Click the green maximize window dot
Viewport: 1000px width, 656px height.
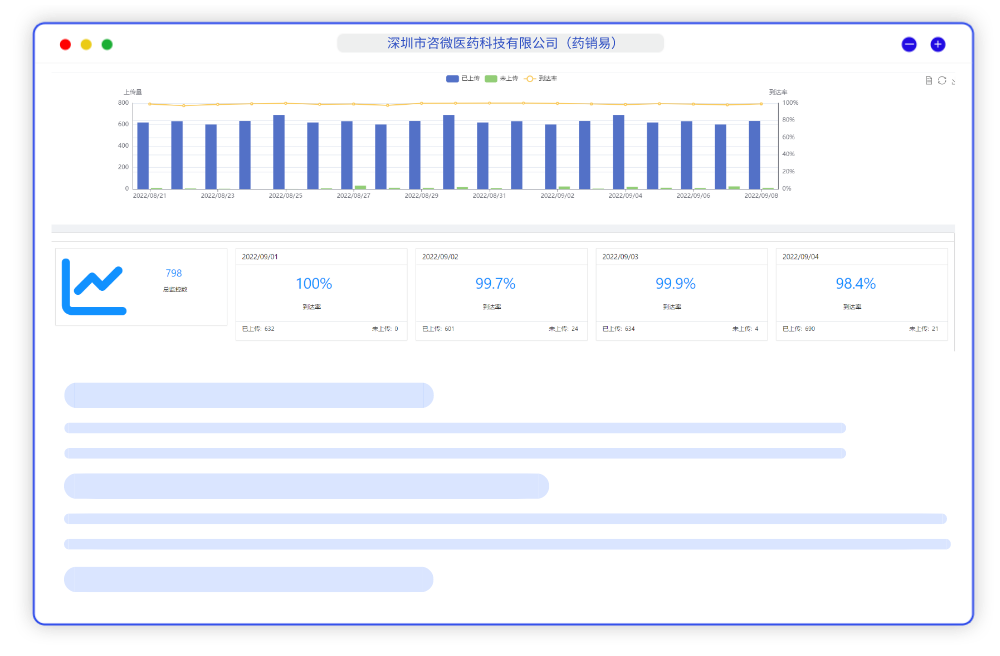(107, 44)
